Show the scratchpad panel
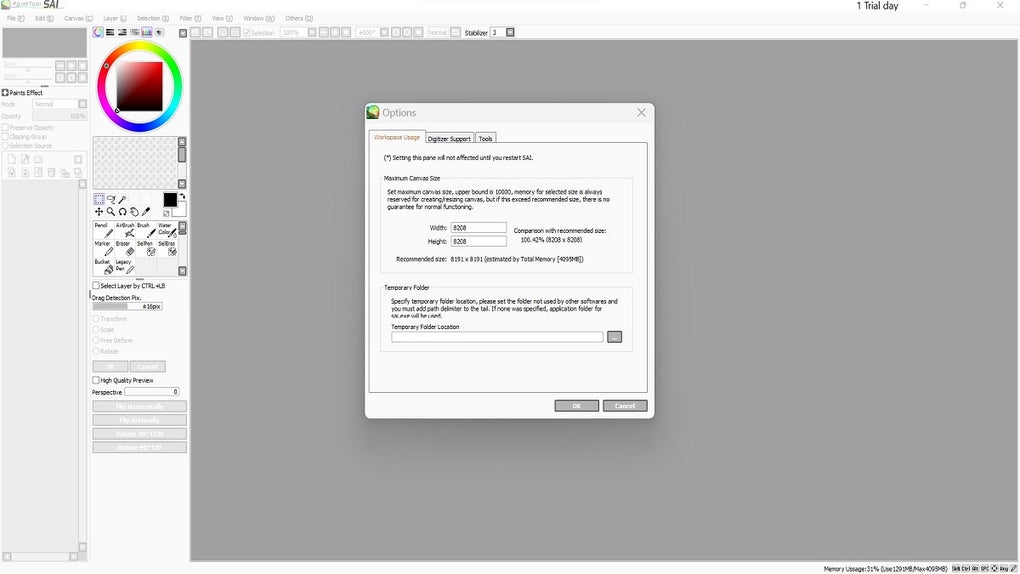The height and width of the screenshot is (574, 1020). tap(159, 32)
